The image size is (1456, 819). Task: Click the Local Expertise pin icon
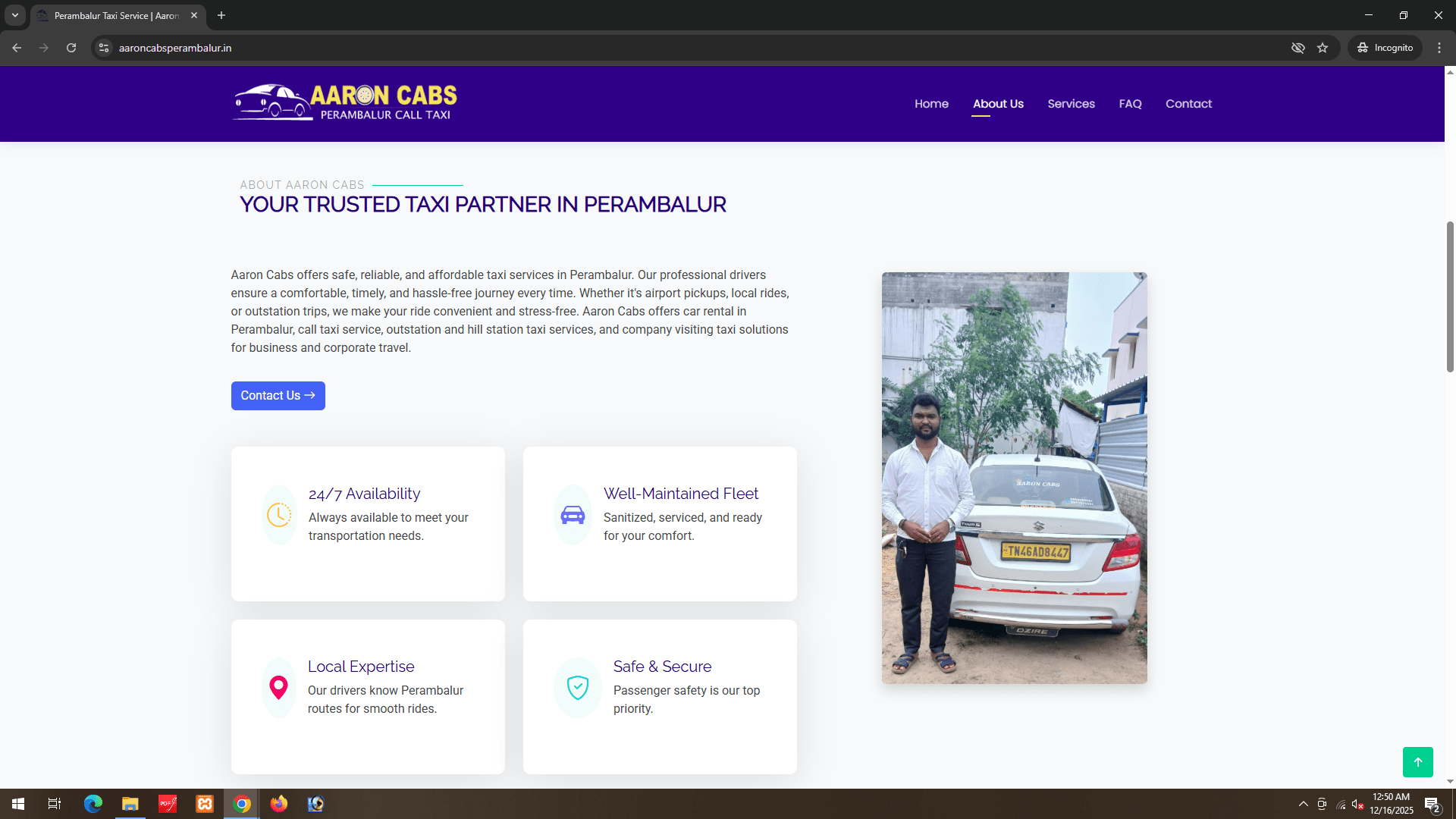[x=279, y=688]
